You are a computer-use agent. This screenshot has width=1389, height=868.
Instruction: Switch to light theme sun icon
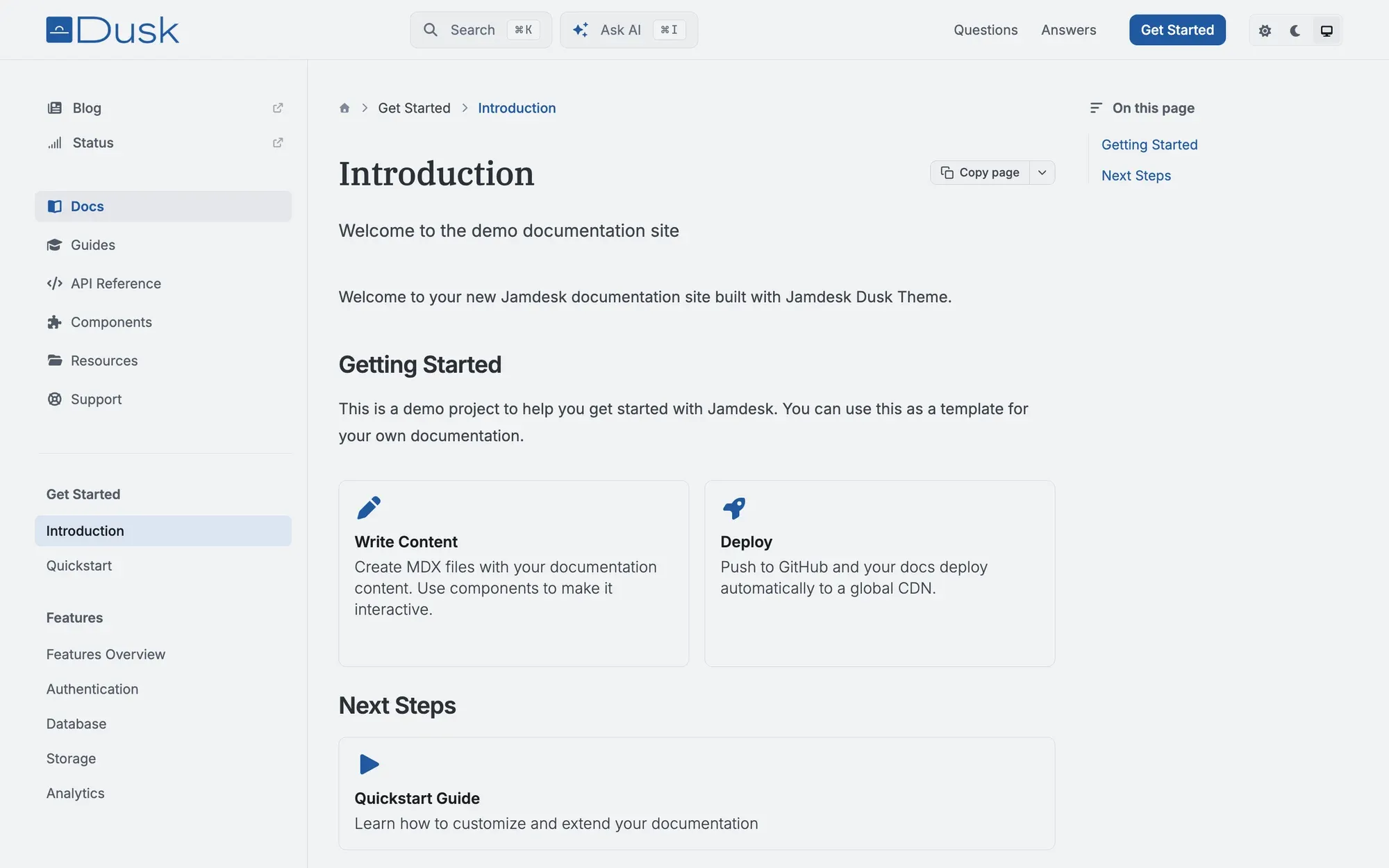coord(1265,31)
